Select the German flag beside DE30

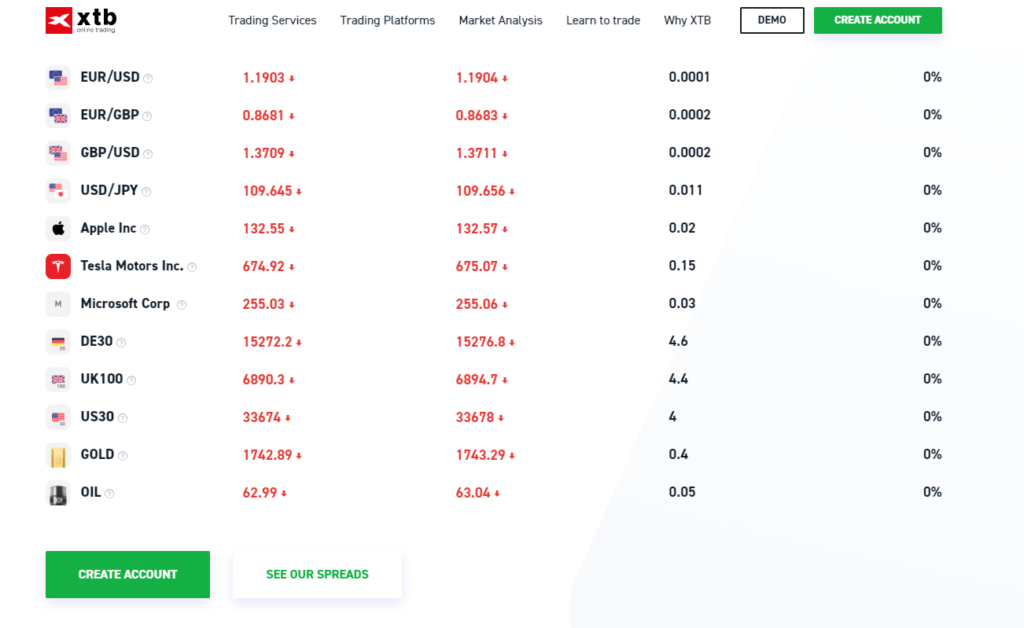57,340
